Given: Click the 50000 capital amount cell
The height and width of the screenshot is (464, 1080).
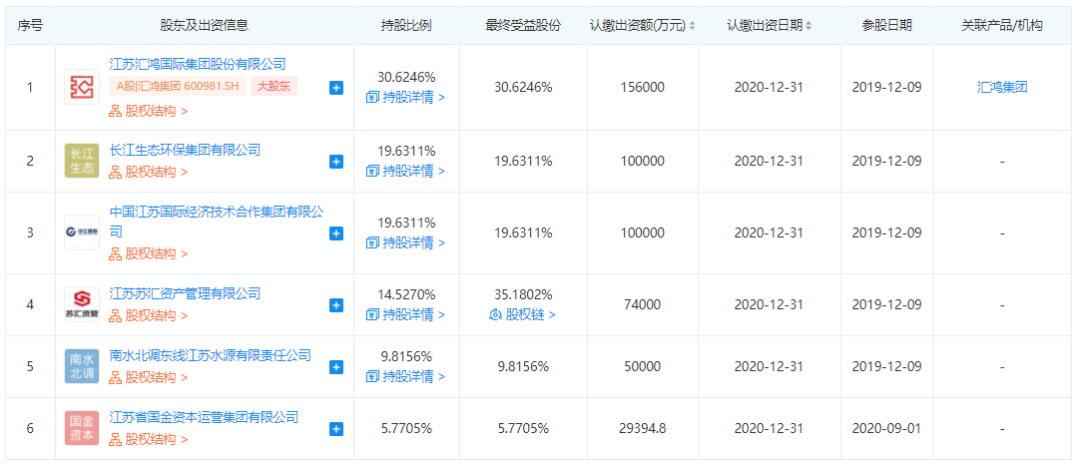Looking at the screenshot, I should point(642,367).
